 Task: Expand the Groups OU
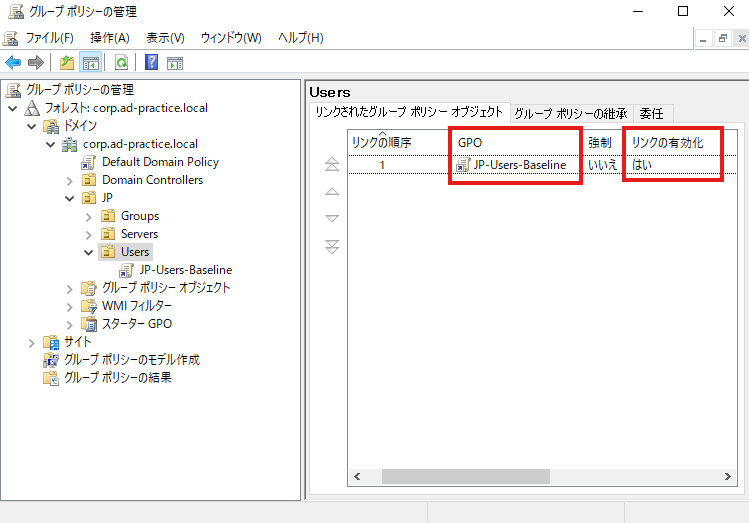click(89, 217)
